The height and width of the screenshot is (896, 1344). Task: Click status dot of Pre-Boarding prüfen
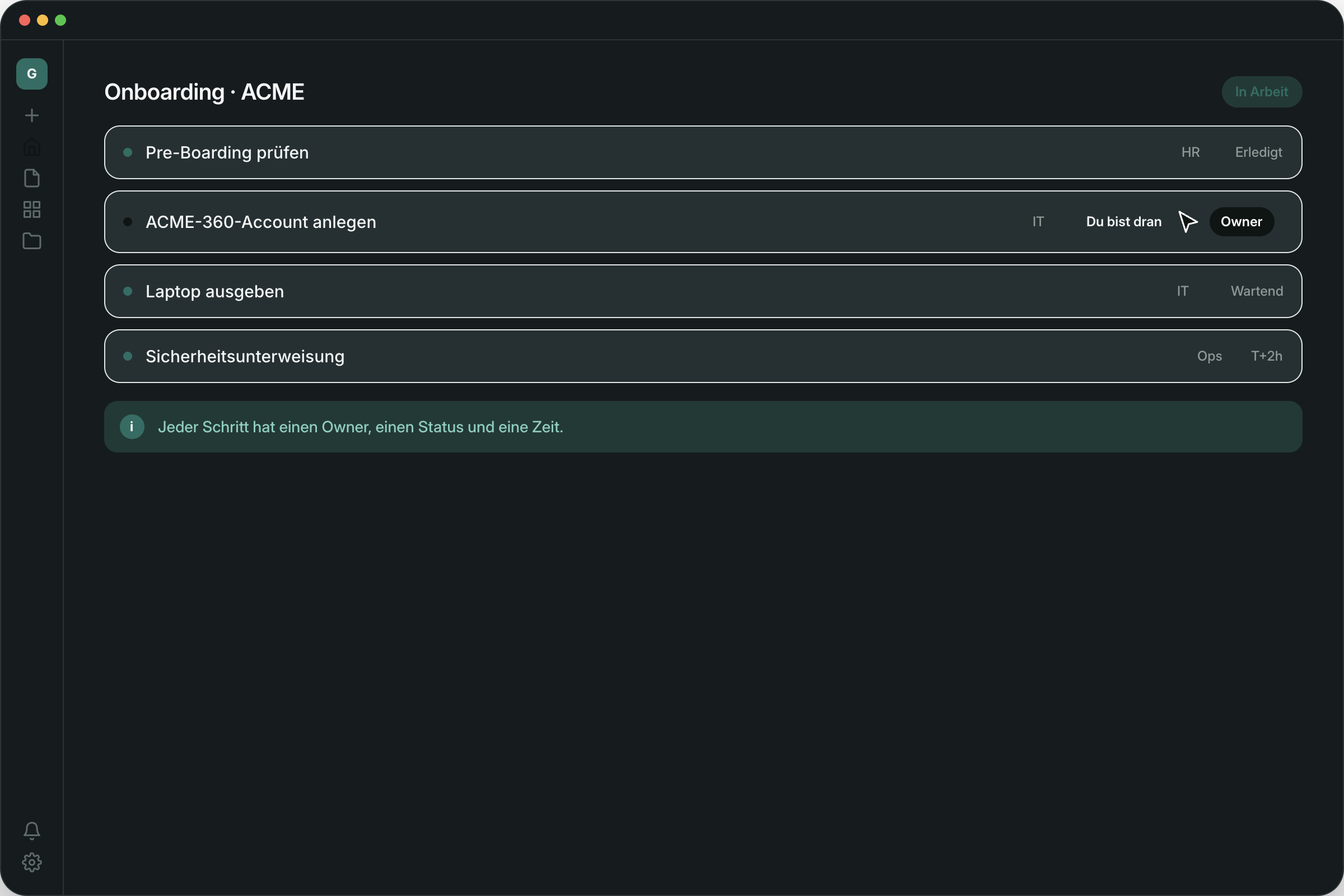pyautogui.click(x=128, y=152)
